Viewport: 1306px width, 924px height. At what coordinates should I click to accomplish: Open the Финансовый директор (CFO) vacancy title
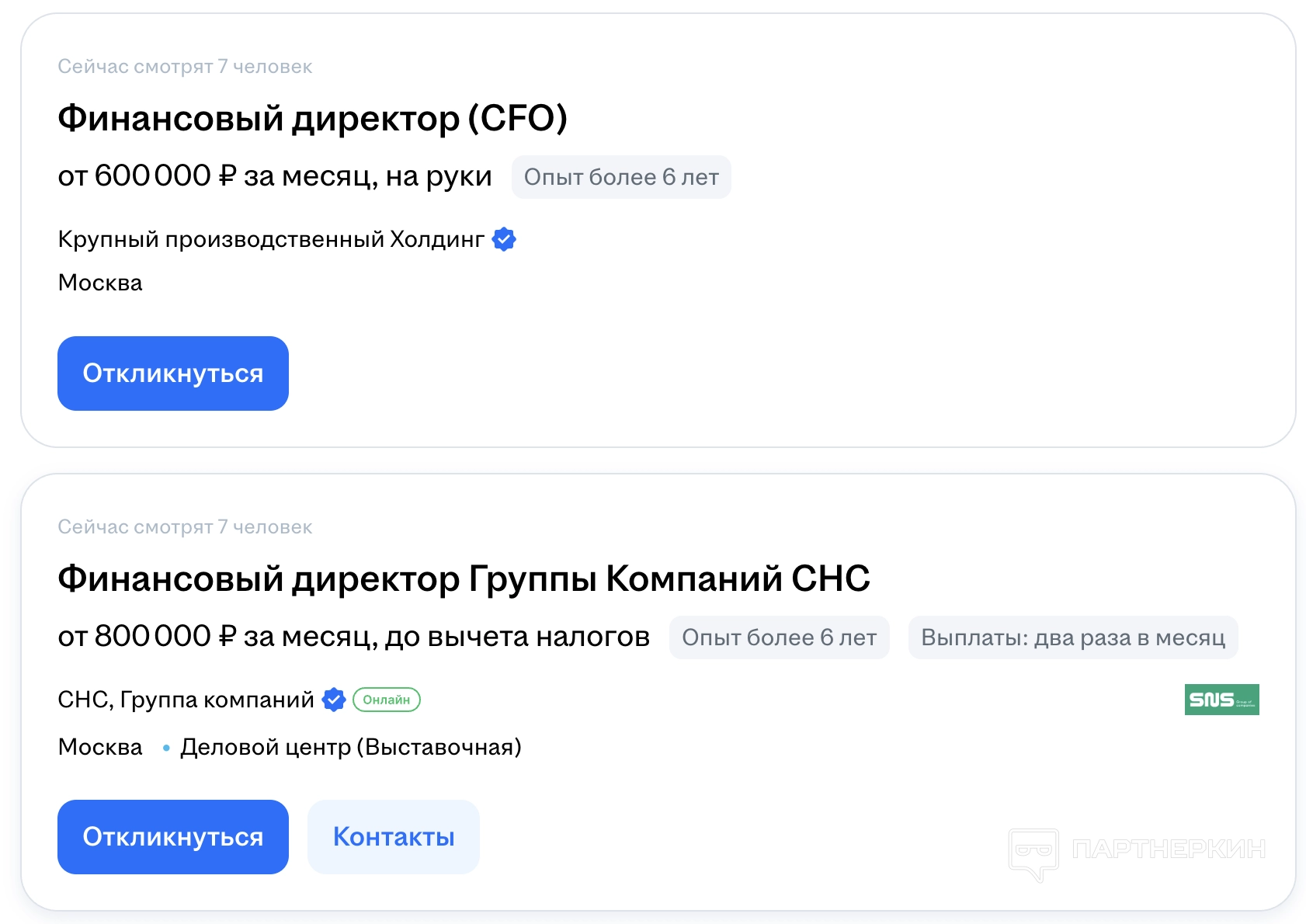pos(312,119)
